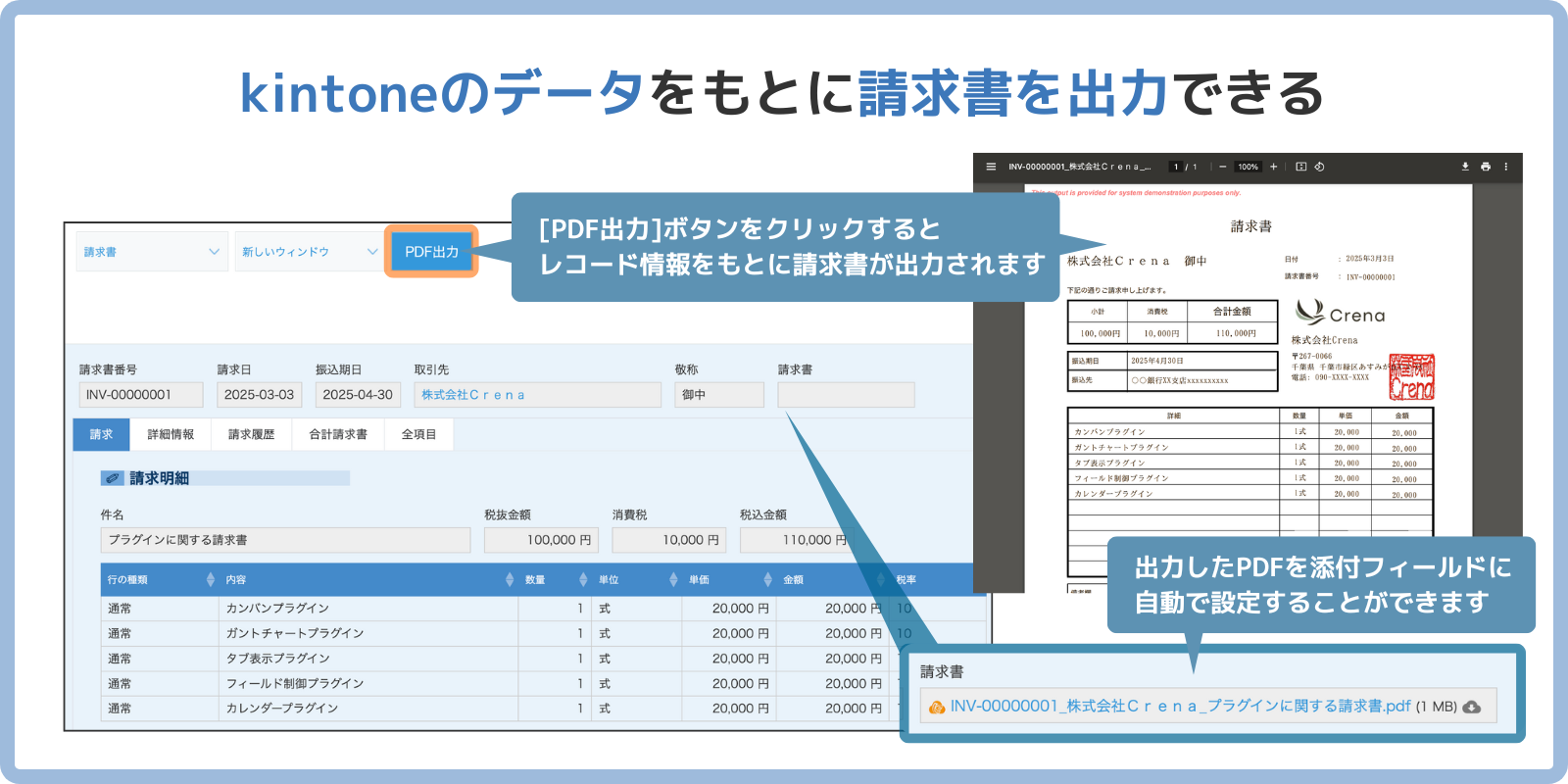Open the PDF viewer more-options menu

pyautogui.click(x=1506, y=167)
